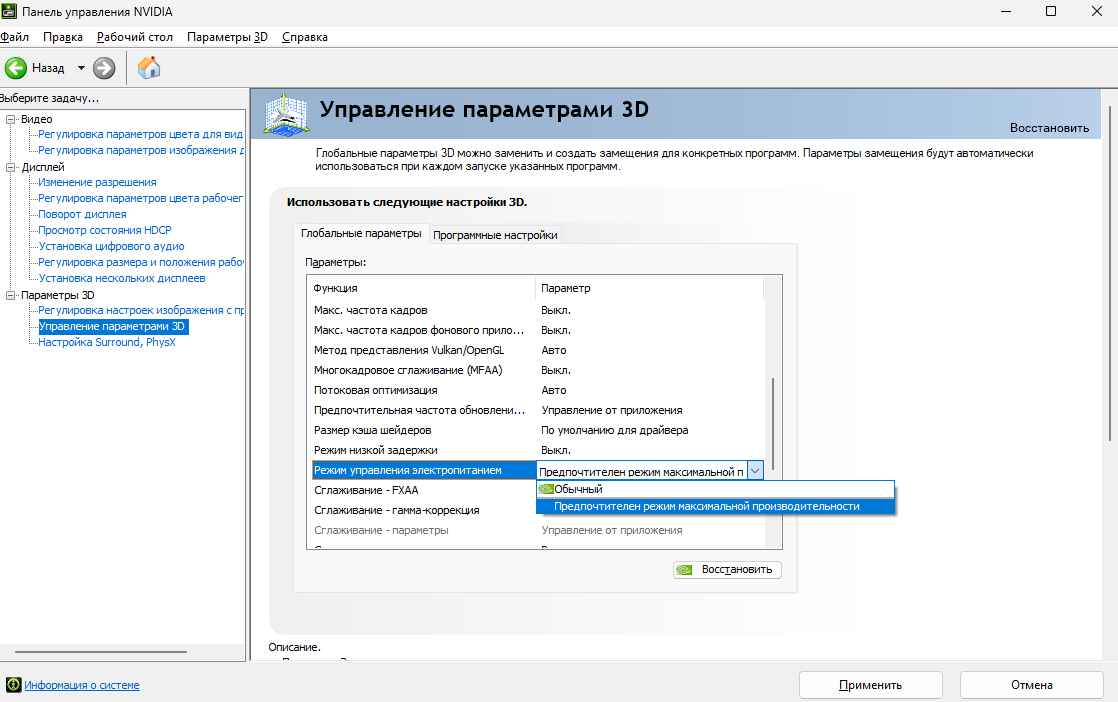Select Управление параметрами 3D tree item
Viewport: 1118px width, 702px height.
point(111,326)
